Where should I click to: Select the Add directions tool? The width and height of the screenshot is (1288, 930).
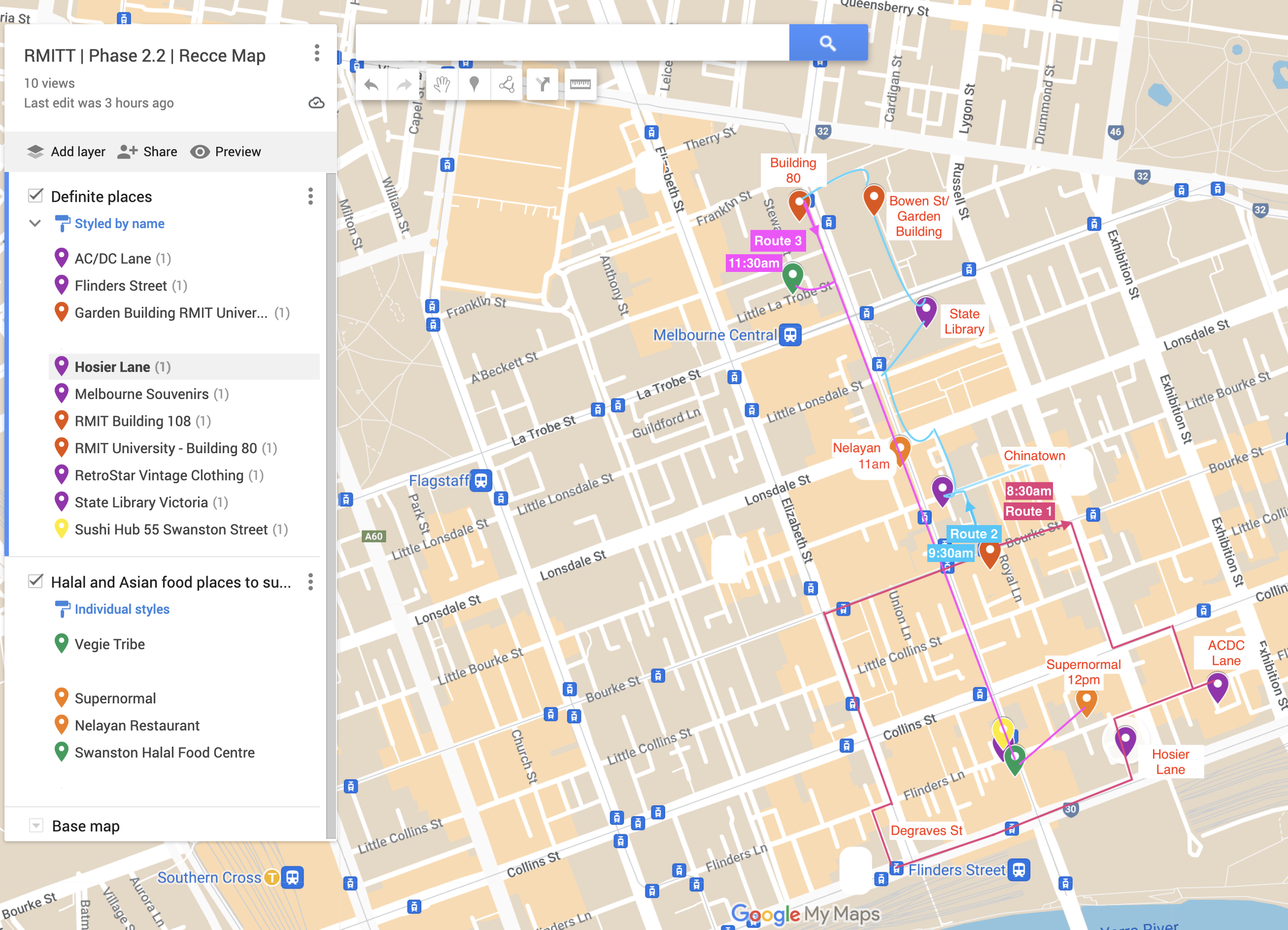click(x=543, y=85)
